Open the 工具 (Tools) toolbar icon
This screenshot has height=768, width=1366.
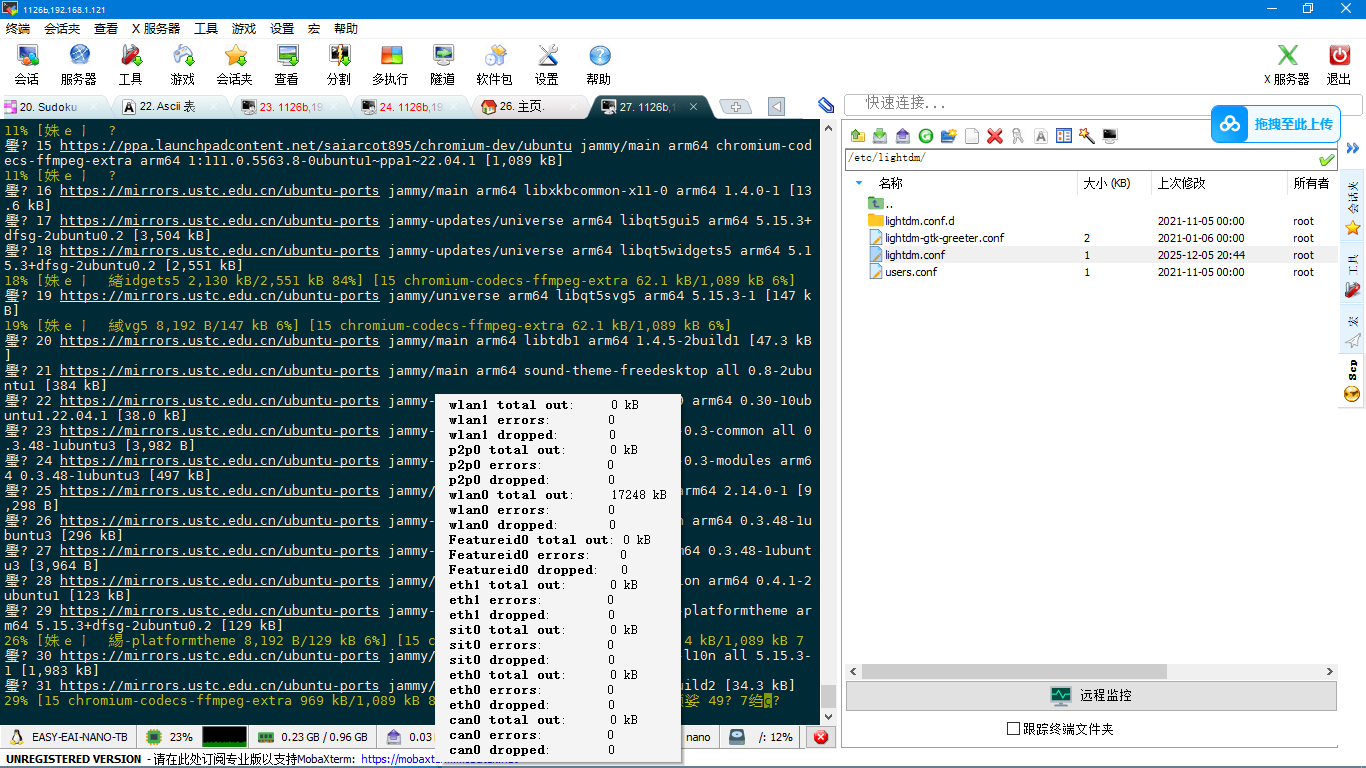point(131,65)
